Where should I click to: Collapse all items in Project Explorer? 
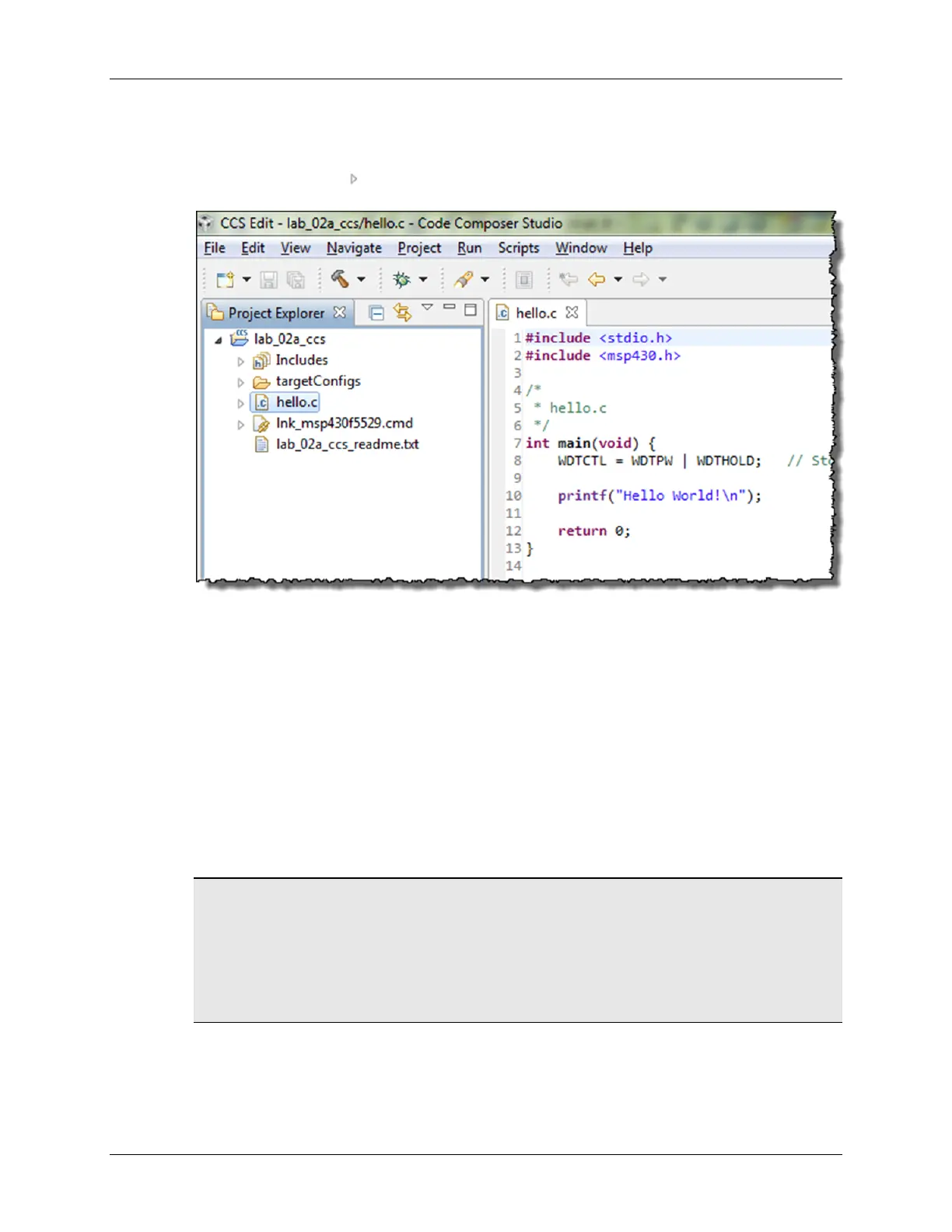(x=376, y=313)
